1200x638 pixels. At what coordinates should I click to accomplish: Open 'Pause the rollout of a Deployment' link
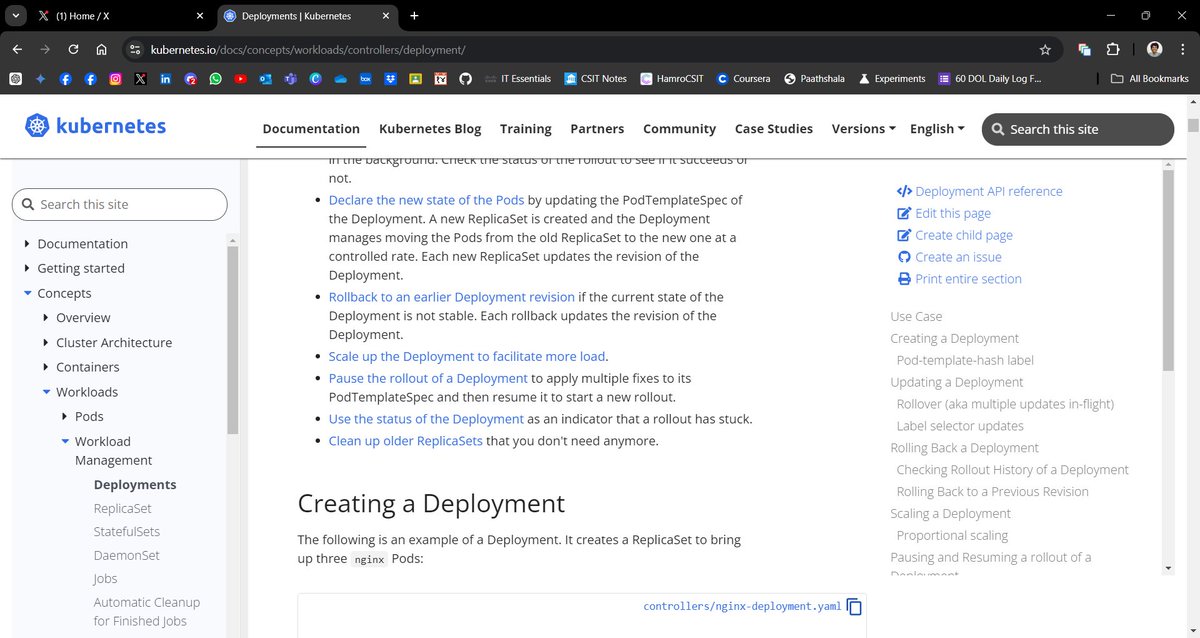[428, 379]
